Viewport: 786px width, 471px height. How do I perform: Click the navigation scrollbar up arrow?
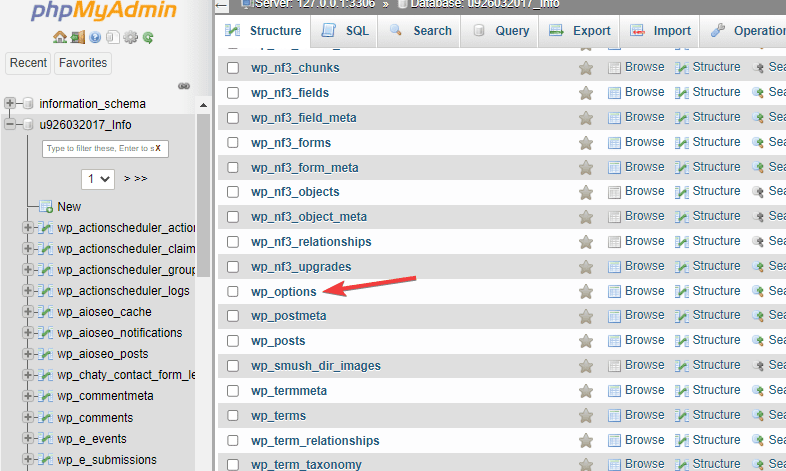pyautogui.click(x=203, y=105)
